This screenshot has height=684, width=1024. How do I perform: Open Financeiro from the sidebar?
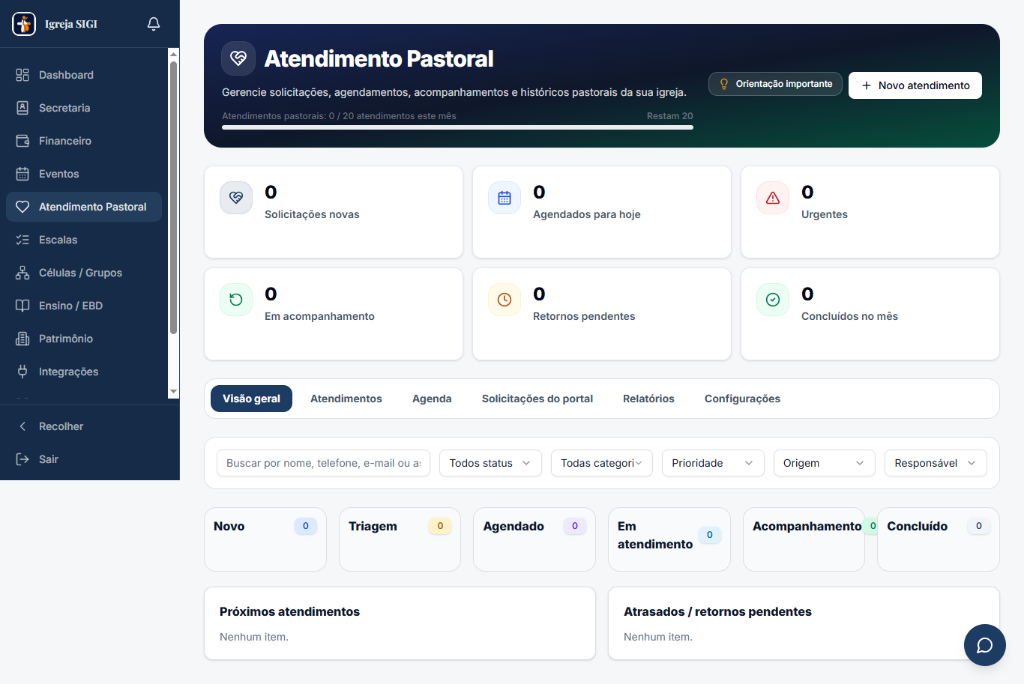(84, 141)
